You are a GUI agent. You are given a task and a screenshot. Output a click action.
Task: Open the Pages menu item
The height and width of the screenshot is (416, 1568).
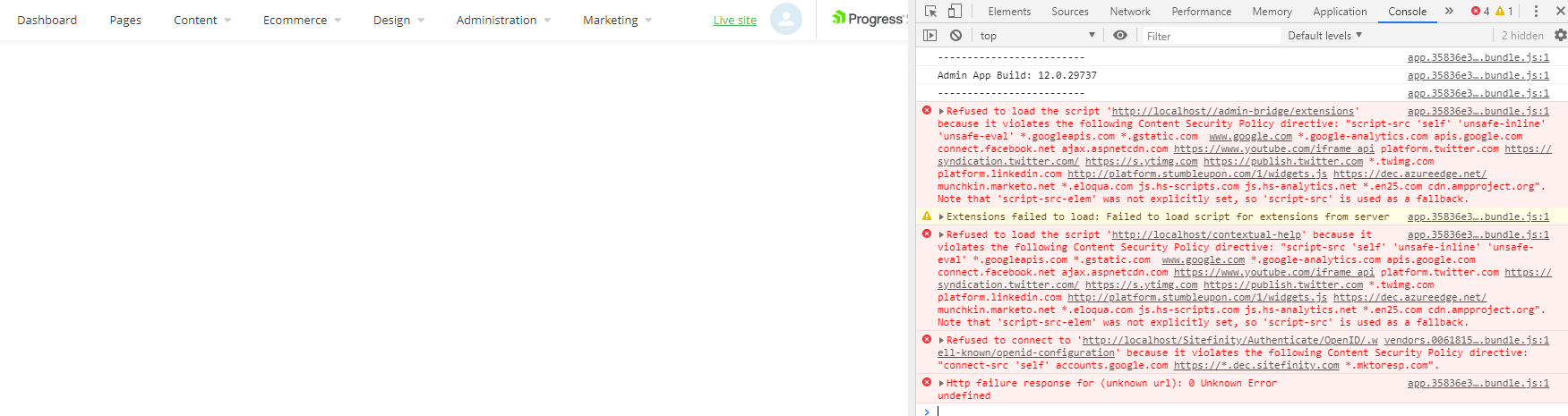pyautogui.click(x=125, y=20)
